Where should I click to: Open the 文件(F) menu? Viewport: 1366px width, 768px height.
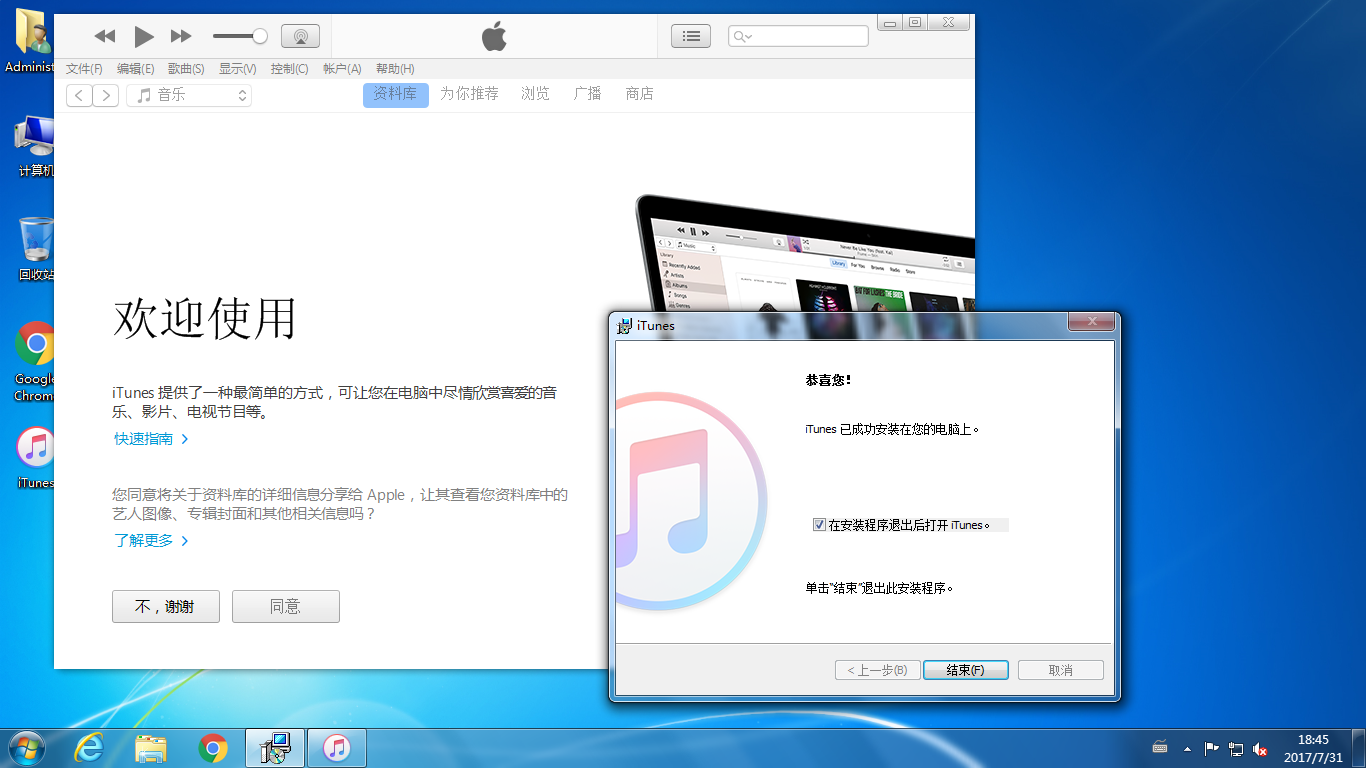click(x=84, y=69)
